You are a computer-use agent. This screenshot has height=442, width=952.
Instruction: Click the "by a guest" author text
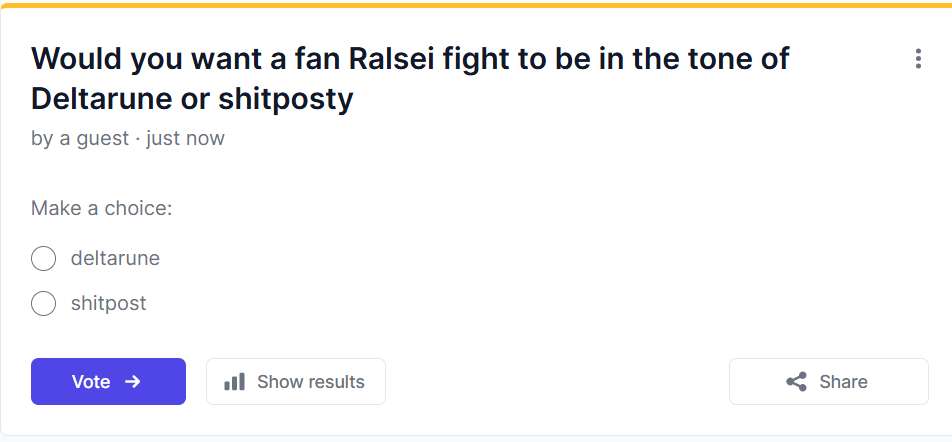click(80, 138)
